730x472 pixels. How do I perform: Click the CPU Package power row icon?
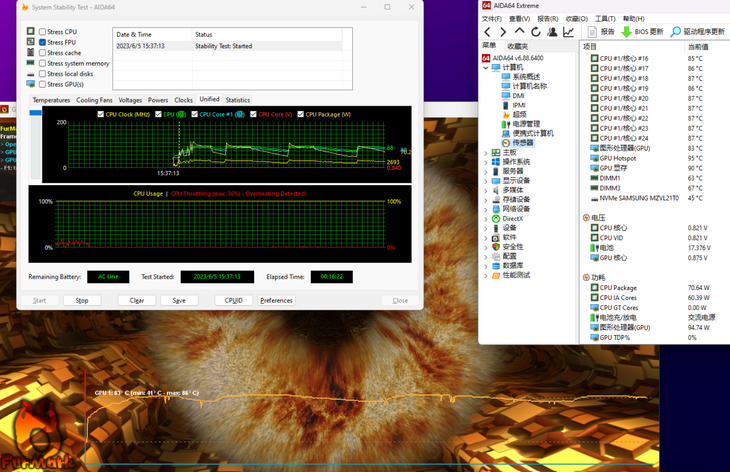point(595,288)
